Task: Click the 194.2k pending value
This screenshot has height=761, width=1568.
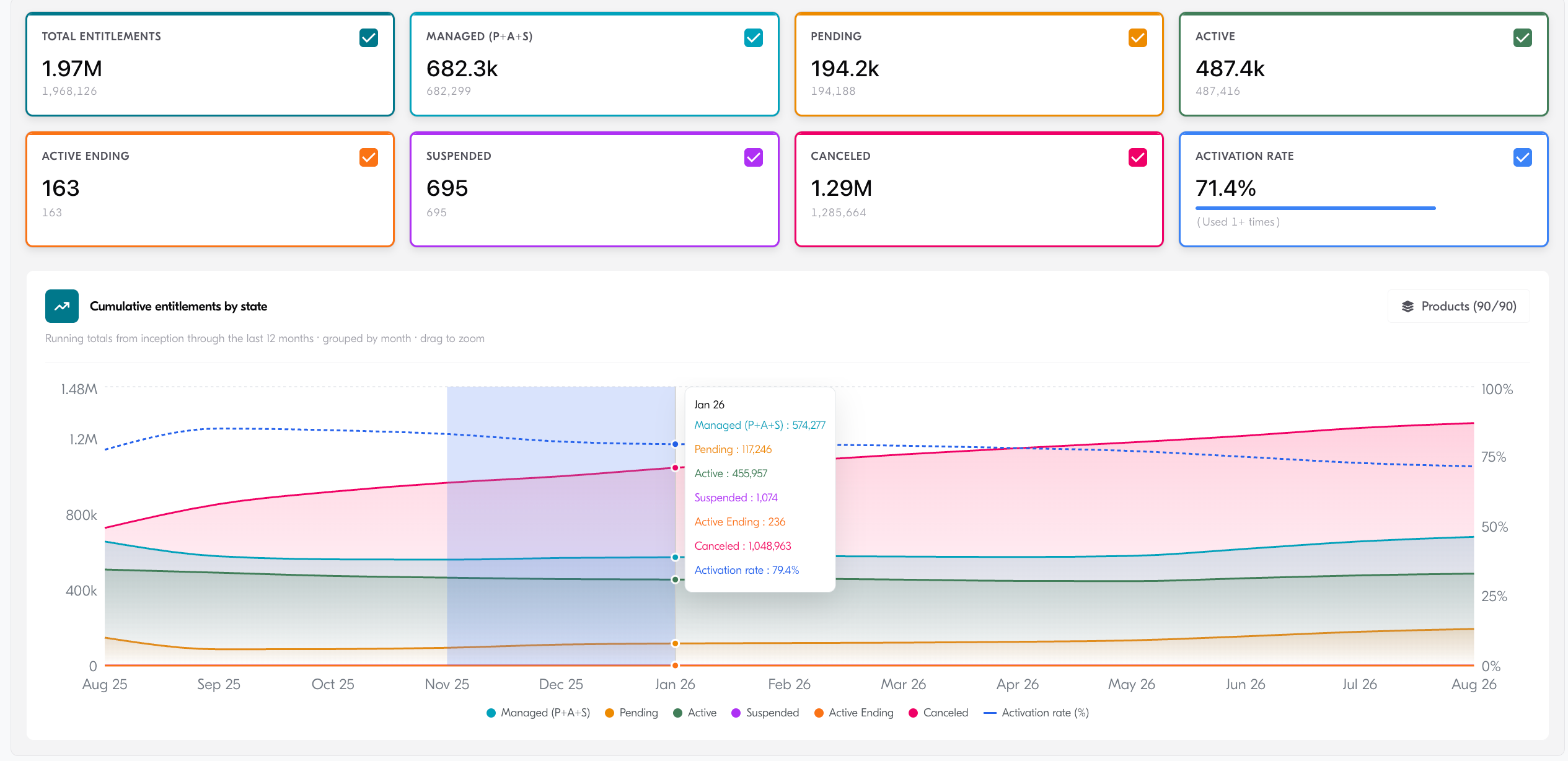Action: 845,68
